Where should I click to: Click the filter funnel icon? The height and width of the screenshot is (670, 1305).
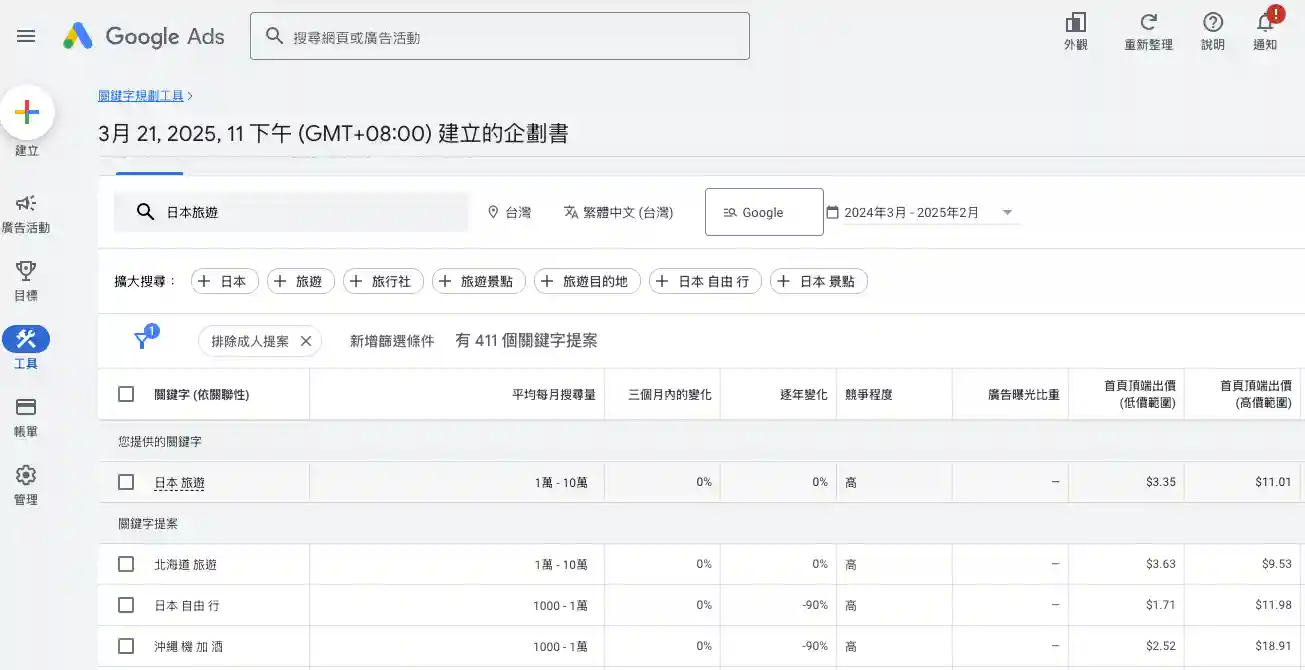(x=143, y=341)
